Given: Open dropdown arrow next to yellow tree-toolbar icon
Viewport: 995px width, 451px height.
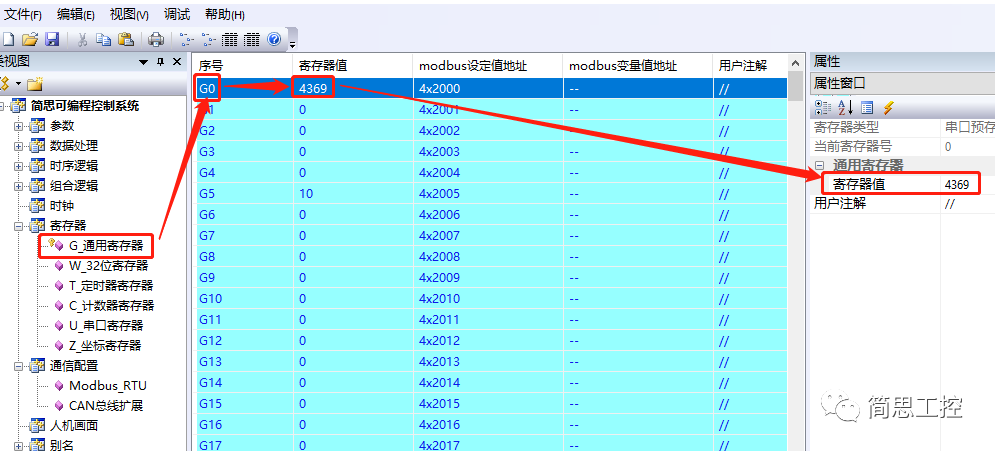Looking at the screenshot, I should [19, 83].
